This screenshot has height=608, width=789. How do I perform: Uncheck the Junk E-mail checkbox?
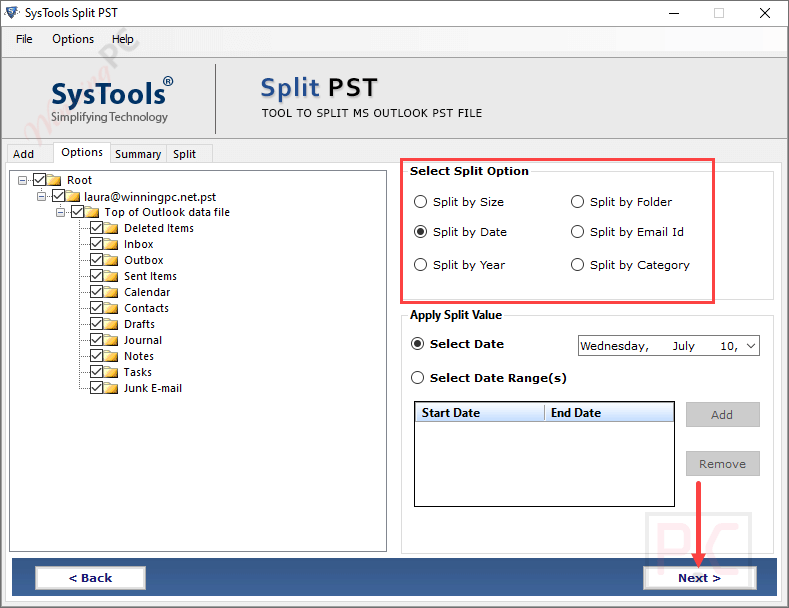(x=97, y=388)
